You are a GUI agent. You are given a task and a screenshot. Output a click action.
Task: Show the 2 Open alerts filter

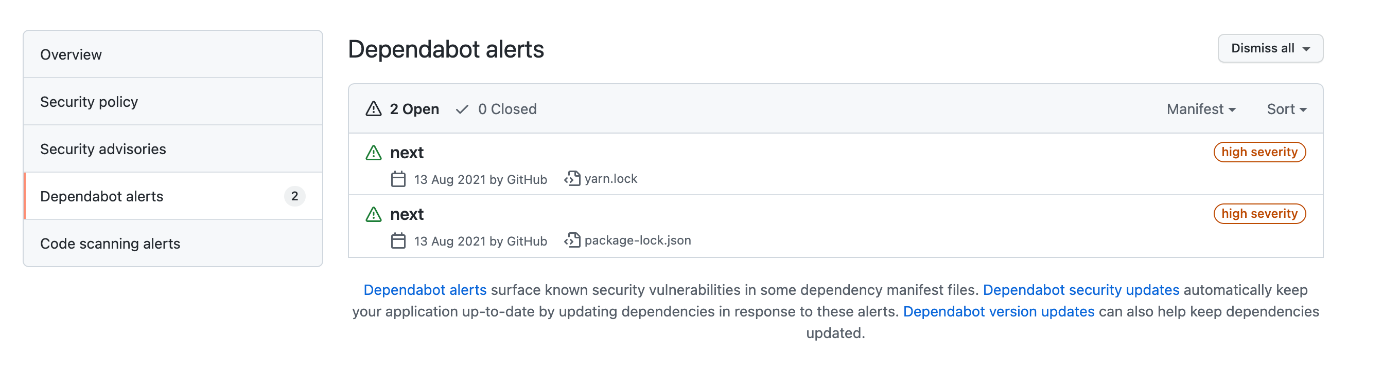[403, 109]
